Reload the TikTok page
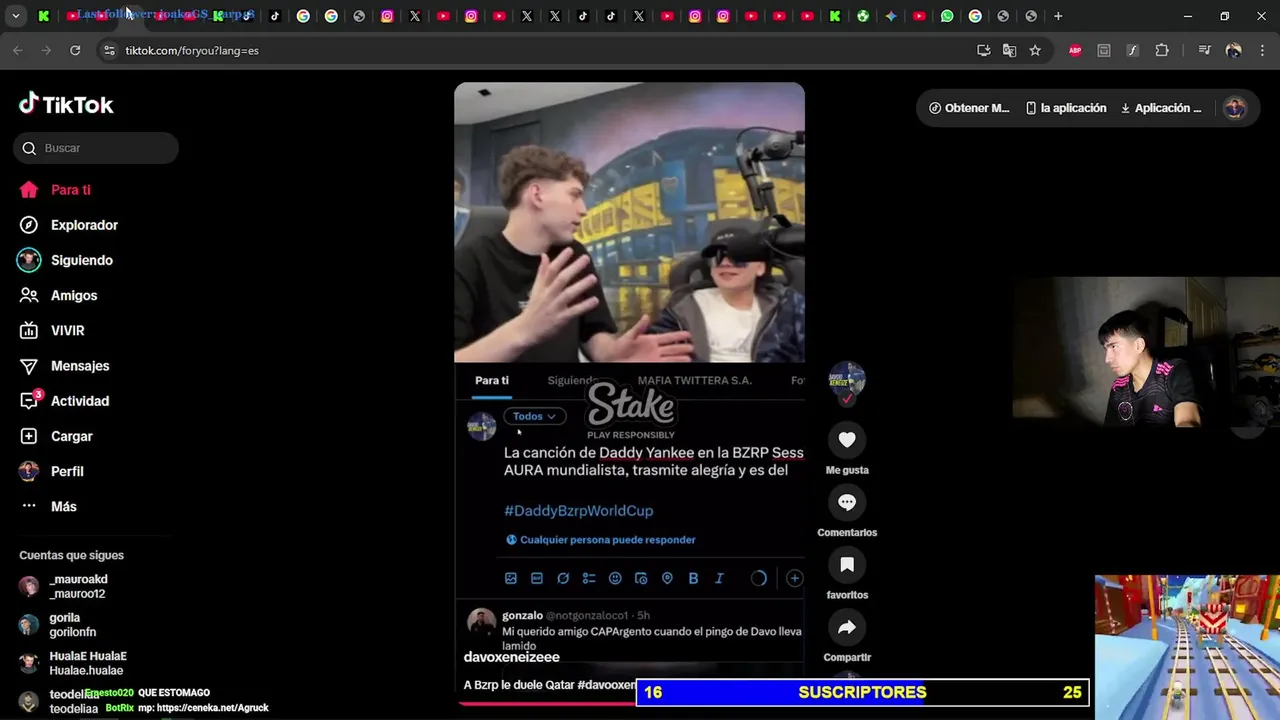Image resolution: width=1280 pixels, height=720 pixels. [75, 50]
